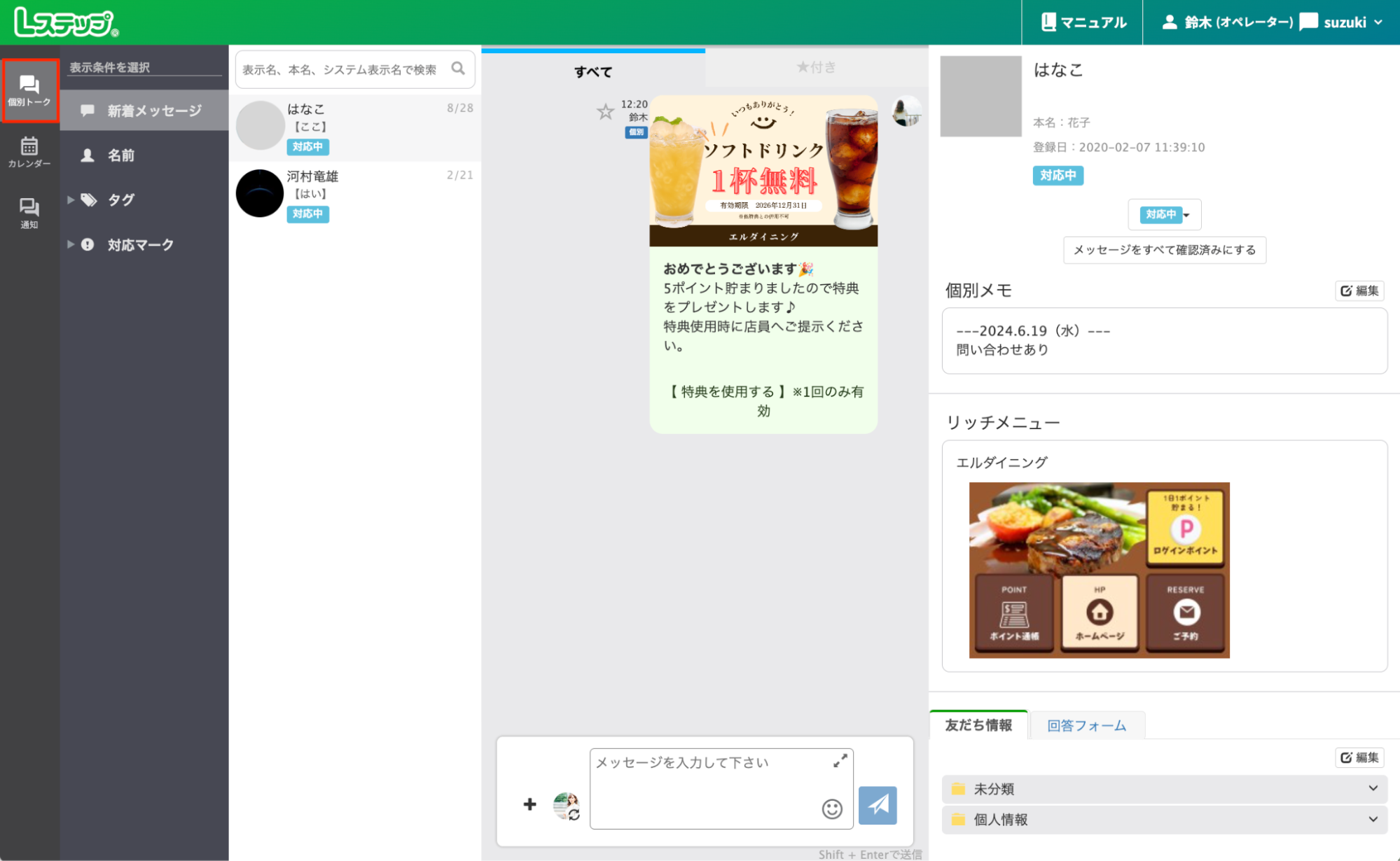Open the 対応中 status dropdown
Viewport: 1400px width, 861px height.
click(1164, 215)
